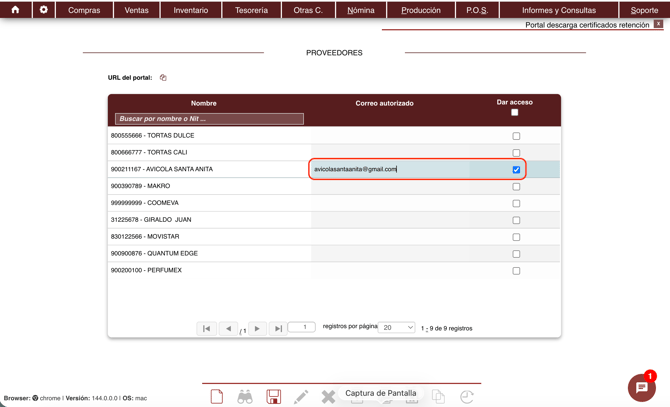Screen dimensions: 670x407
Task: Check the access box for MOVISTAR
Action: pos(516,237)
